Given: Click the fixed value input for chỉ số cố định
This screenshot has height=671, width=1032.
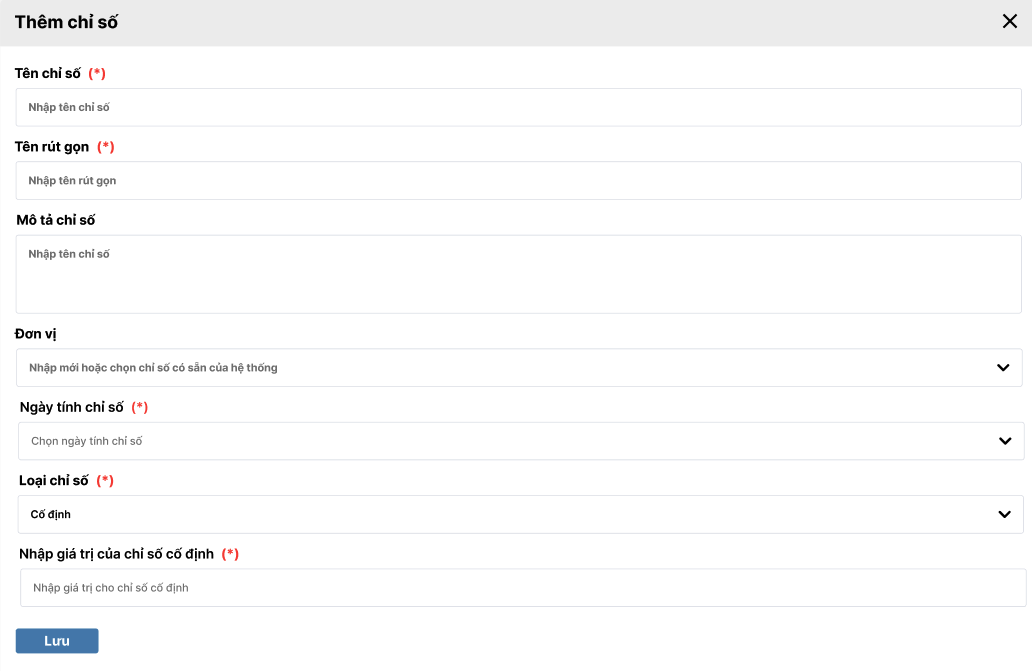Looking at the screenshot, I should pyautogui.click(x=522, y=588).
